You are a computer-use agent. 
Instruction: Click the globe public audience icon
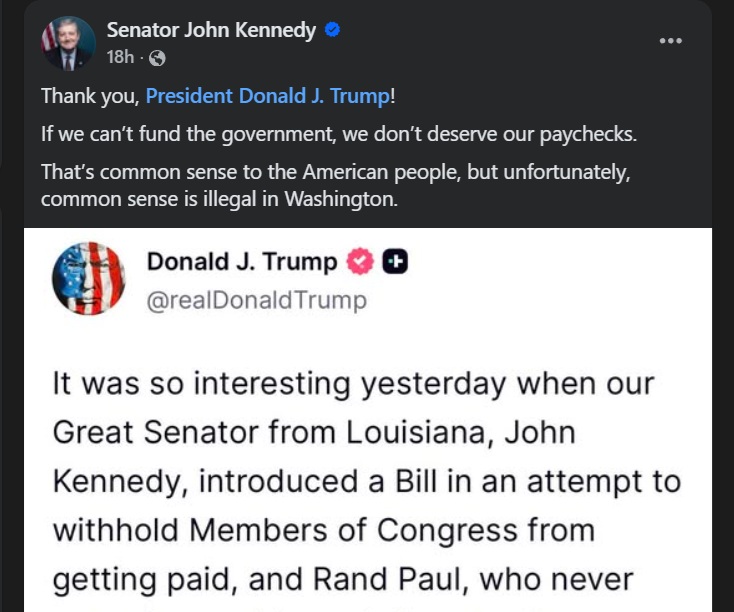point(157,59)
